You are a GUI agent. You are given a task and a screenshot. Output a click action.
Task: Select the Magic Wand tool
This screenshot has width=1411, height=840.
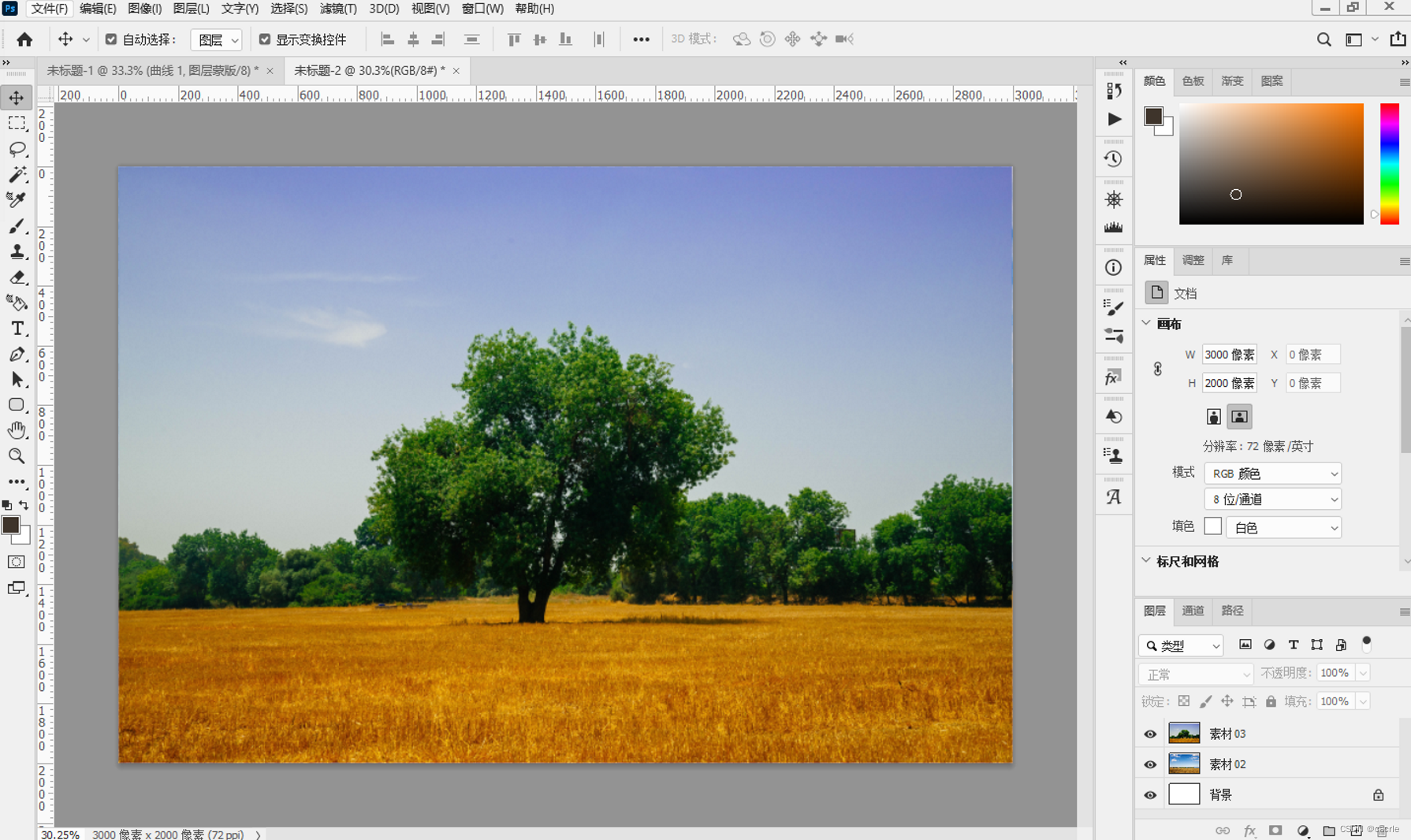point(17,174)
